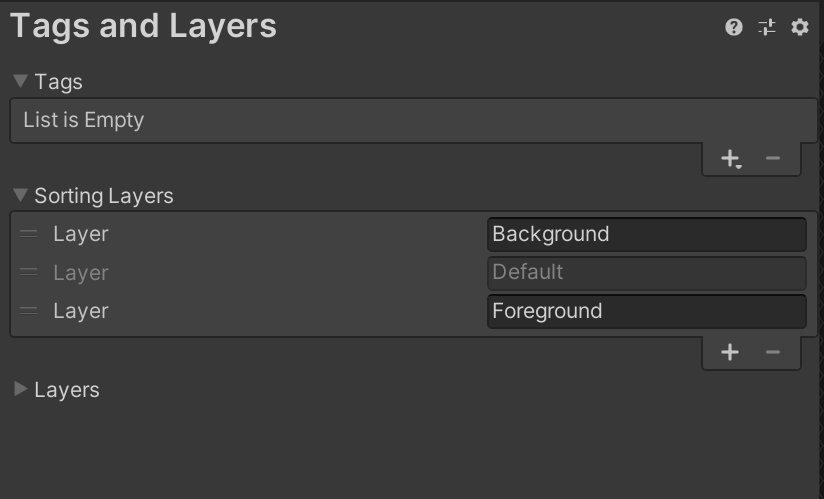Viewport: 824px width, 499px height.
Task: Collapse the Tags section
Action: click(20, 81)
